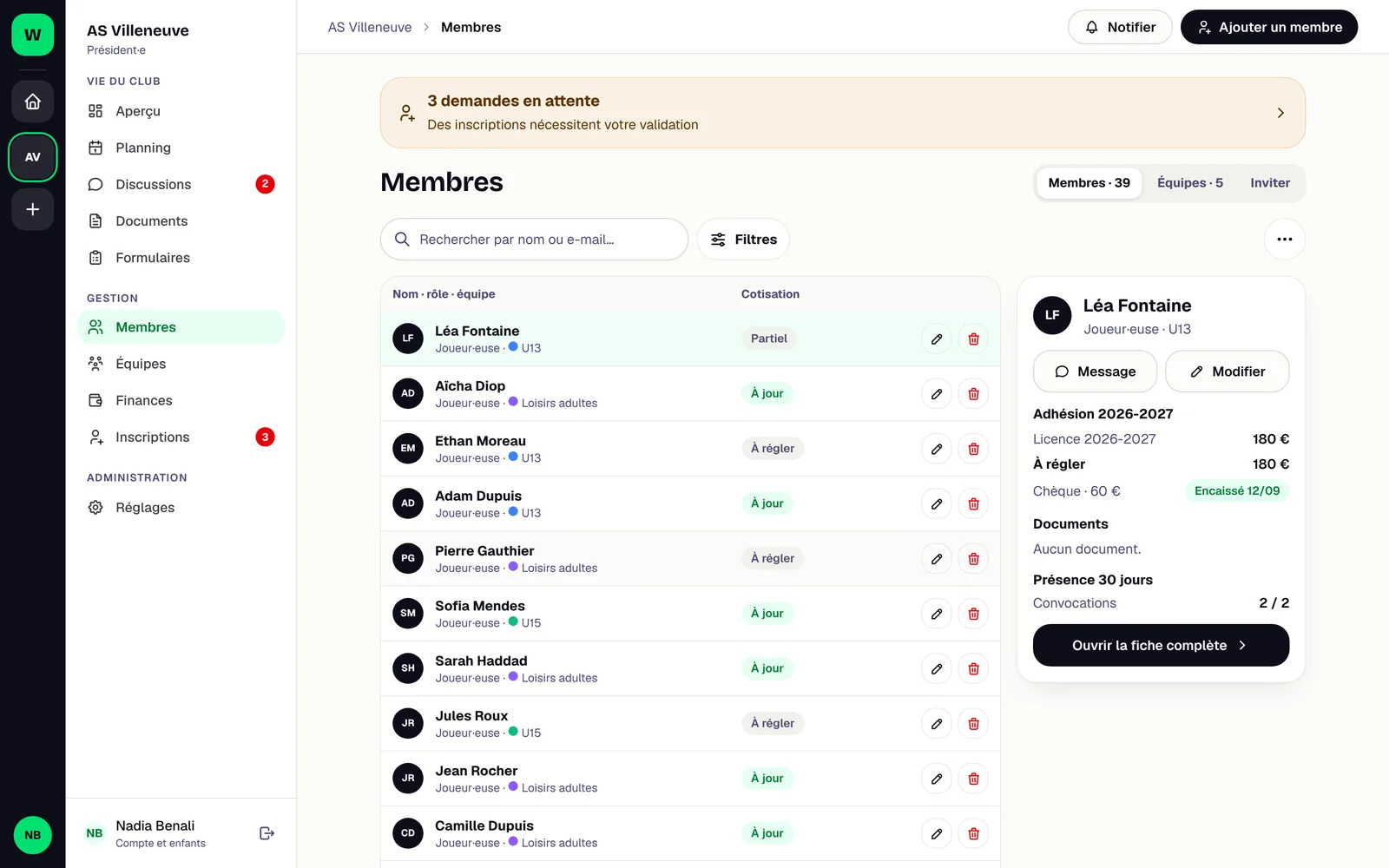Click Modifier in the detail panel
The width and height of the screenshot is (1389, 868).
click(1228, 372)
